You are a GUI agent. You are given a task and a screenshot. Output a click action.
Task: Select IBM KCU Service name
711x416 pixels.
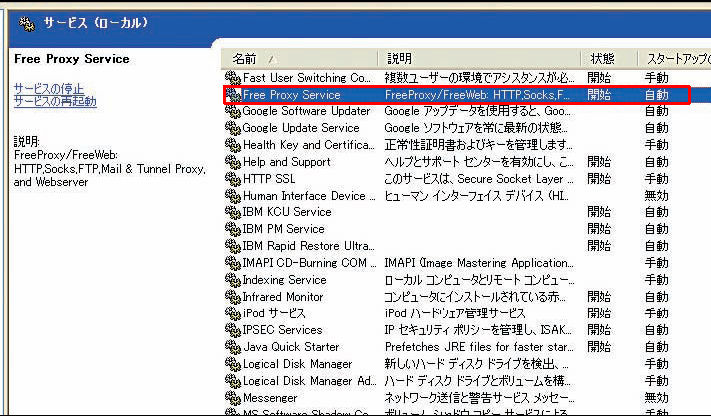[287, 212]
